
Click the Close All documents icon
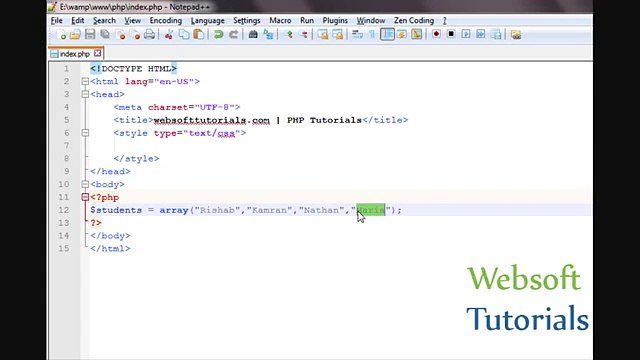(135, 35)
